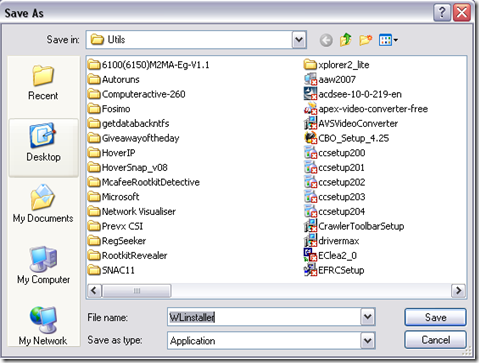Select the RootkitRevealer folder
This screenshot has height=363, width=479.
pyautogui.click(x=128, y=255)
